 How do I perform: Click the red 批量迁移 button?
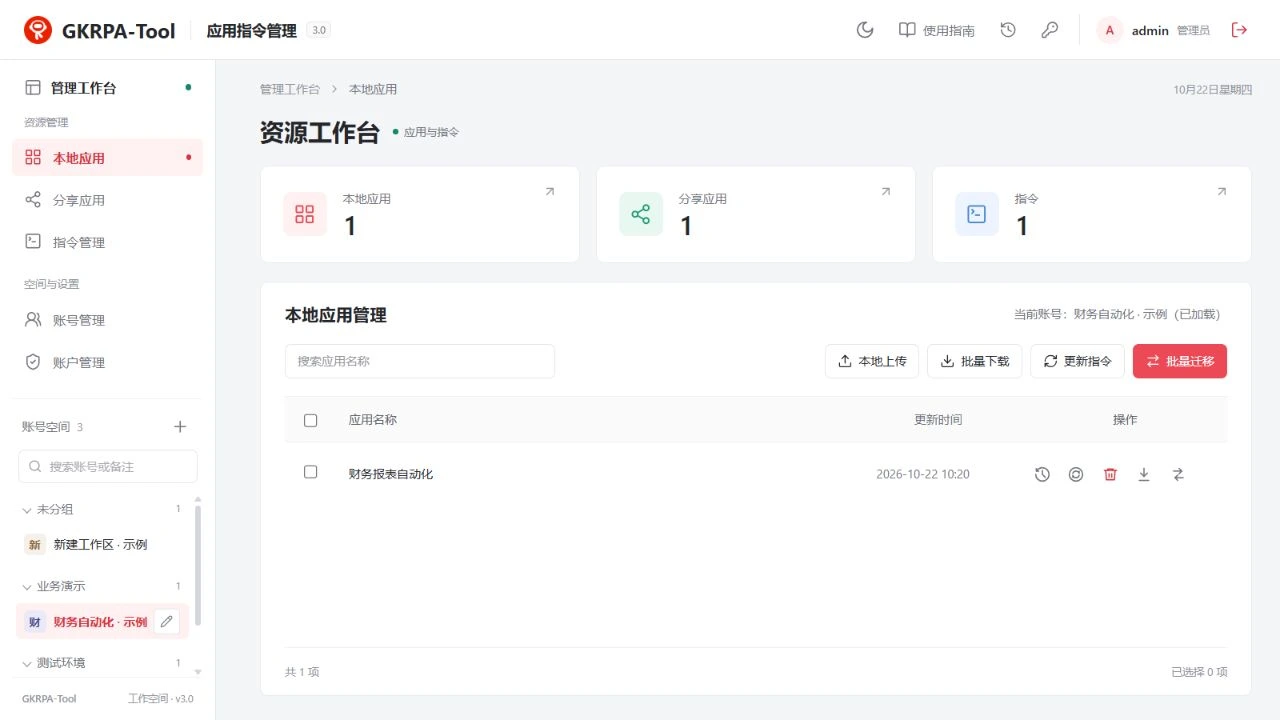[x=1180, y=361]
